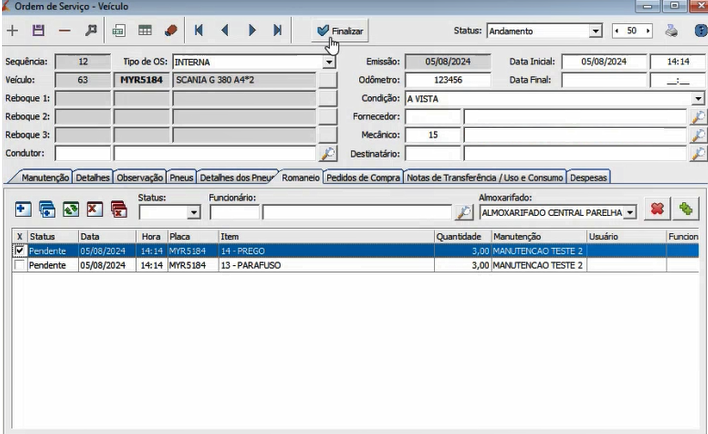This screenshot has width=708, height=434.
Task: Switch to the Manutenção tab
Action: [x=45, y=178]
